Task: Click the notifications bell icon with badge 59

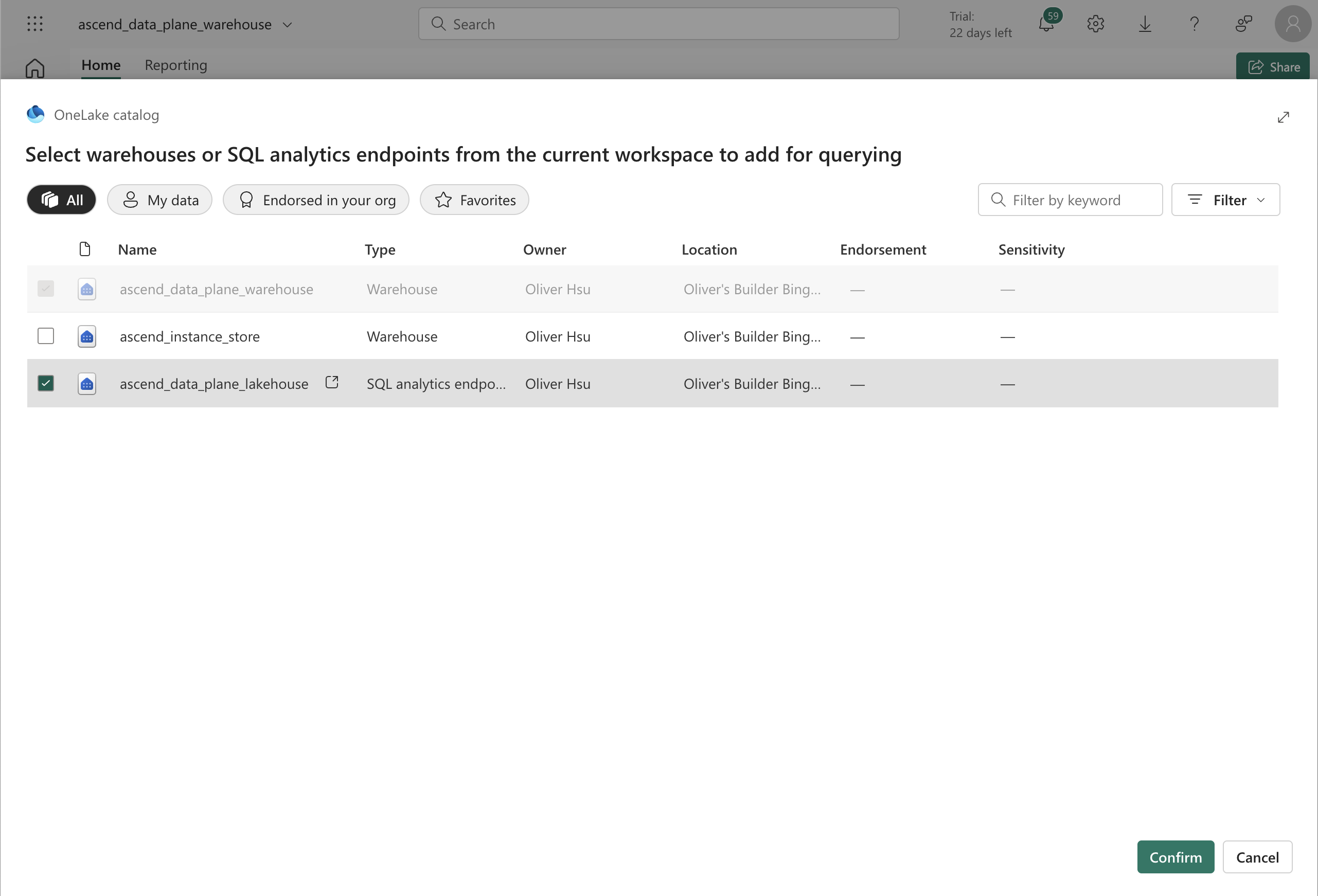Action: (x=1047, y=24)
